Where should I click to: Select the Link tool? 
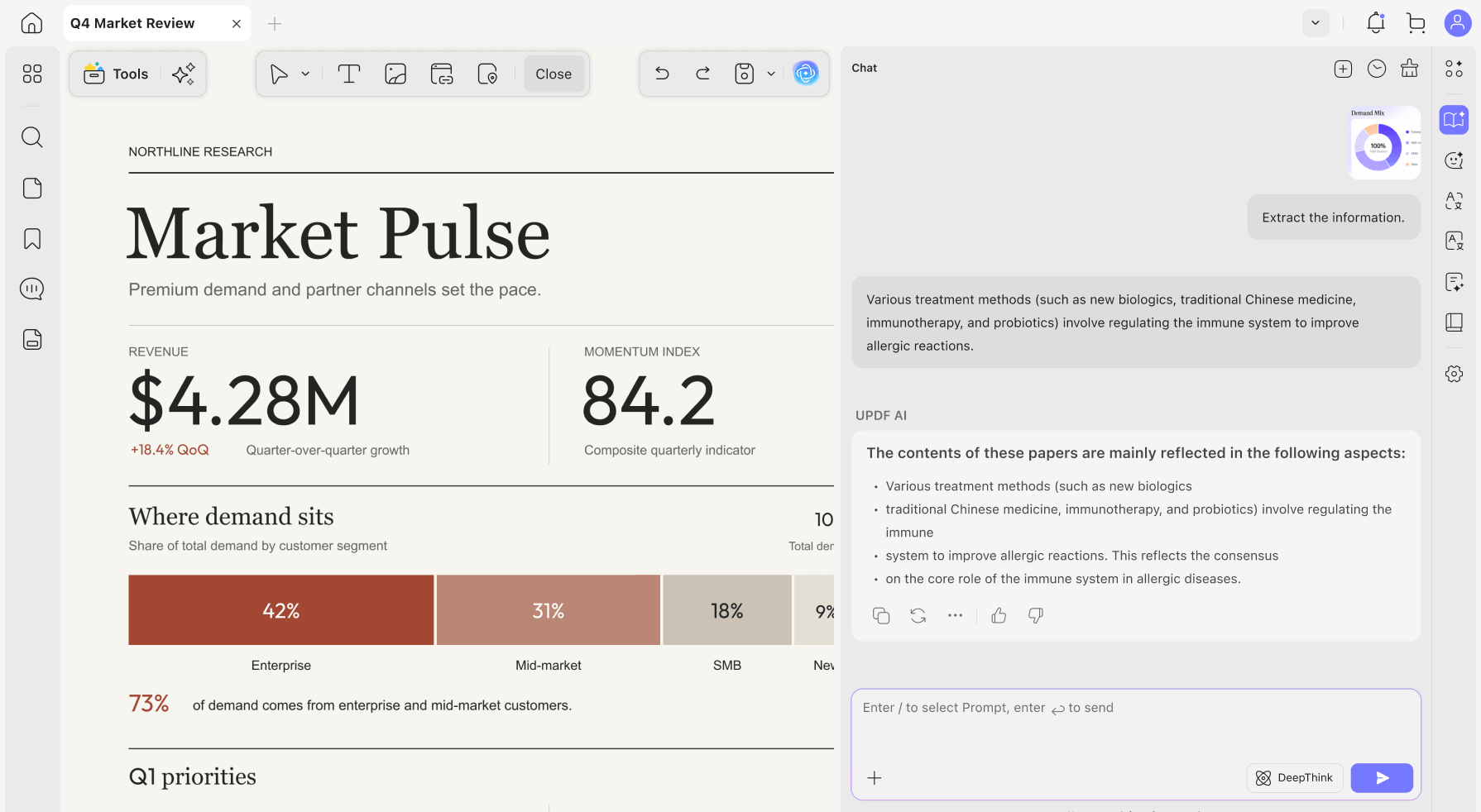[x=442, y=74]
